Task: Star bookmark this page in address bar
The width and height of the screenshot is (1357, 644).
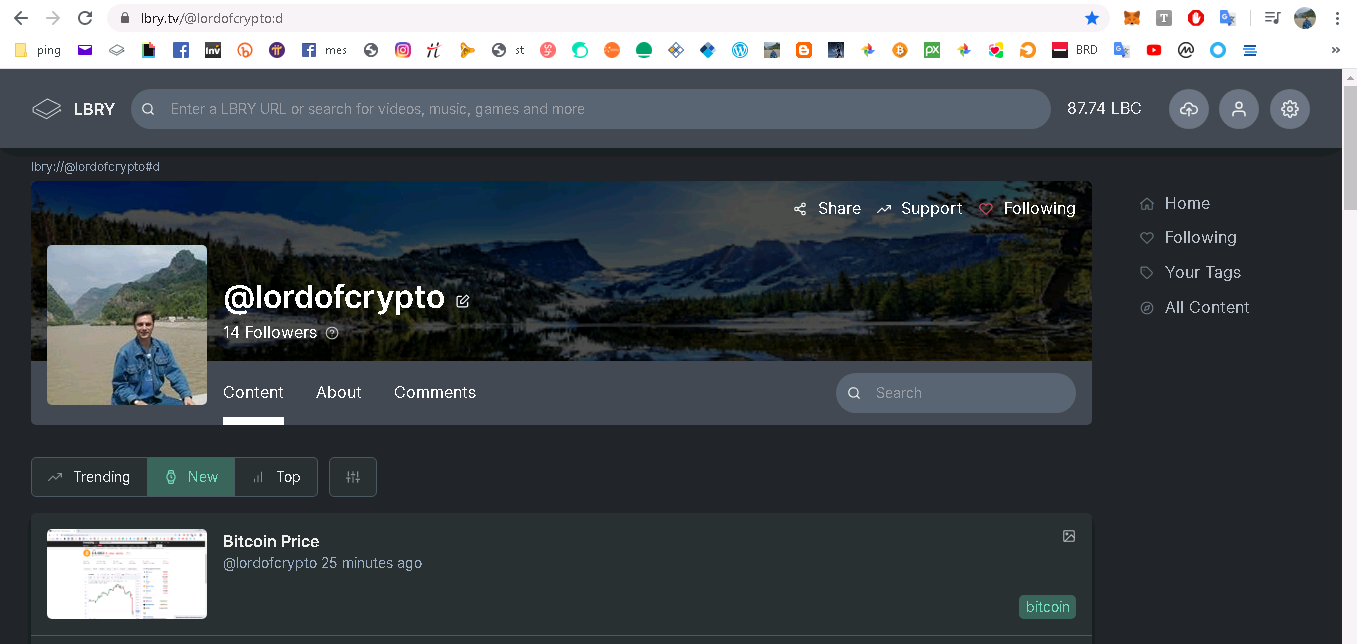Action: (x=1091, y=18)
